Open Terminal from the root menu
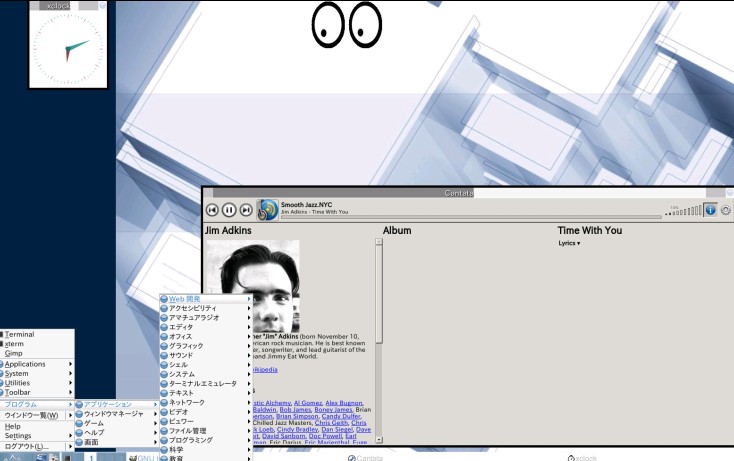This screenshot has height=461, width=734. (20, 334)
